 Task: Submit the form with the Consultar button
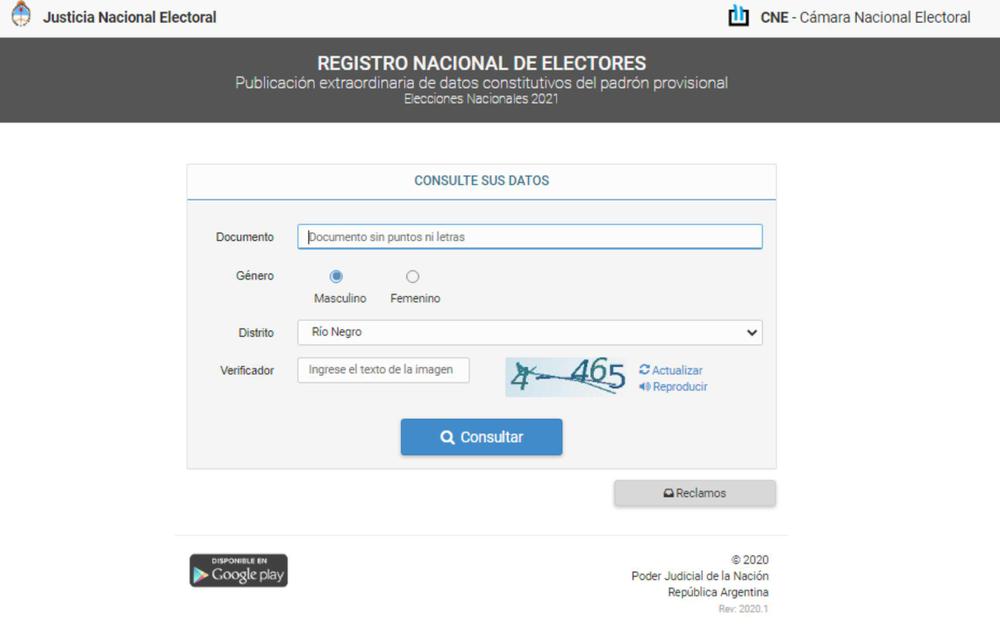(482, 437)
